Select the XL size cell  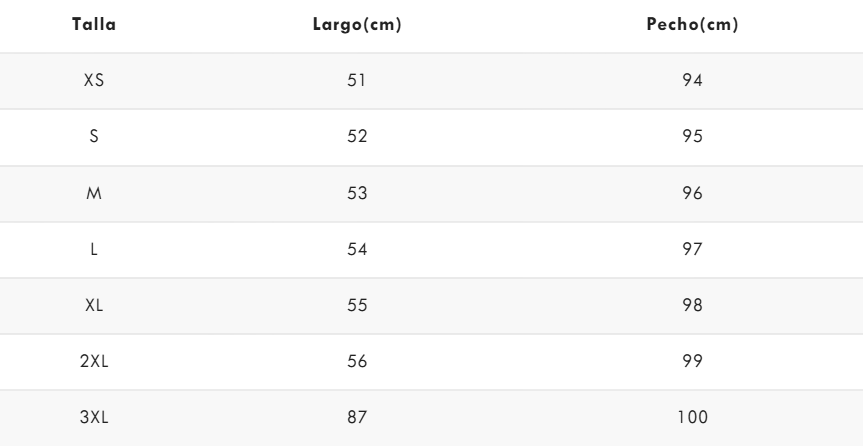(x=94, y=305)
